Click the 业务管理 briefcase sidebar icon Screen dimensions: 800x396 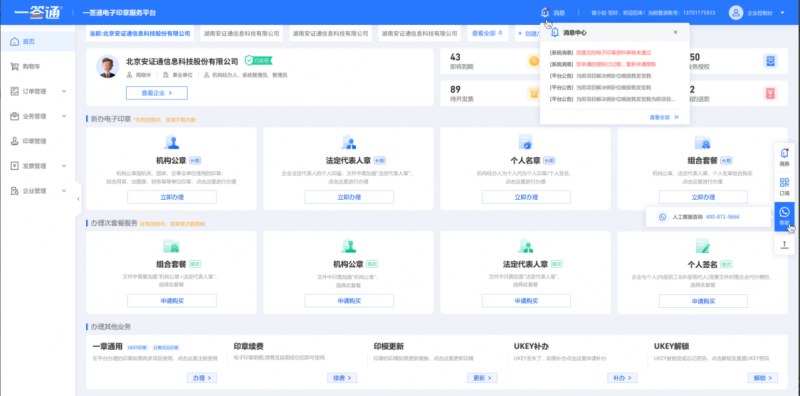point(14,116)
